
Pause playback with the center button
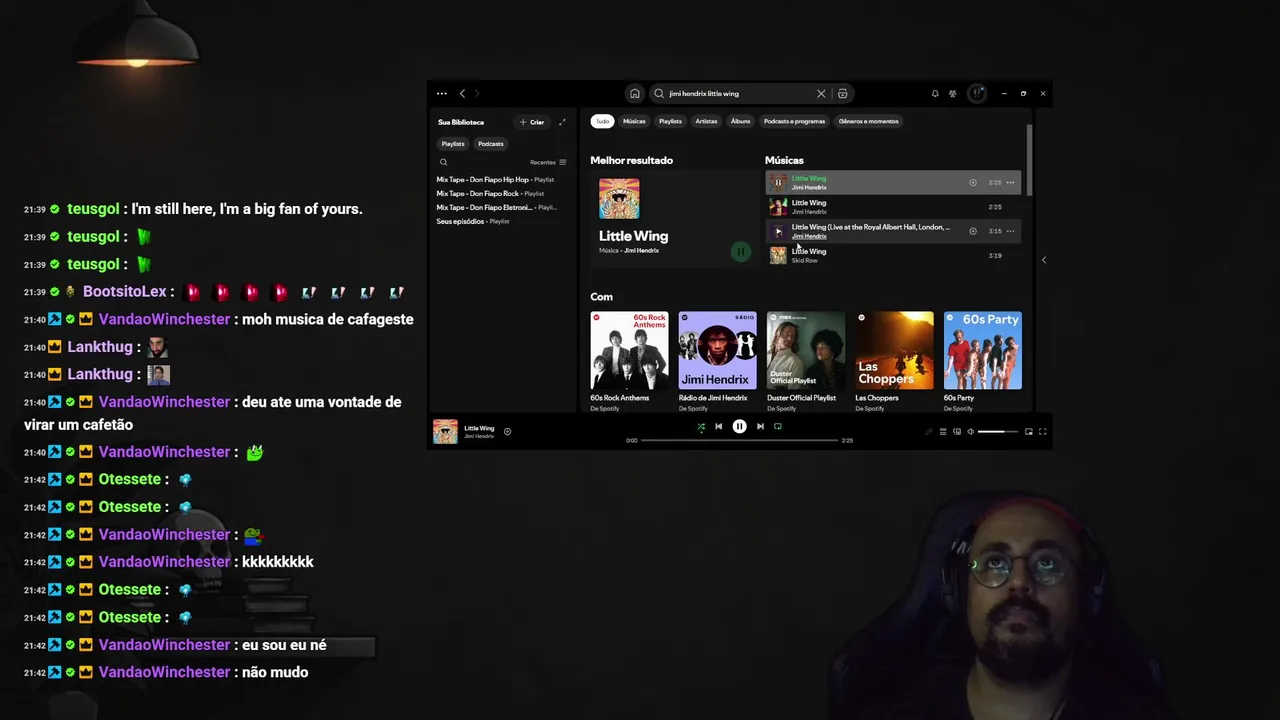tap(739, 426)
